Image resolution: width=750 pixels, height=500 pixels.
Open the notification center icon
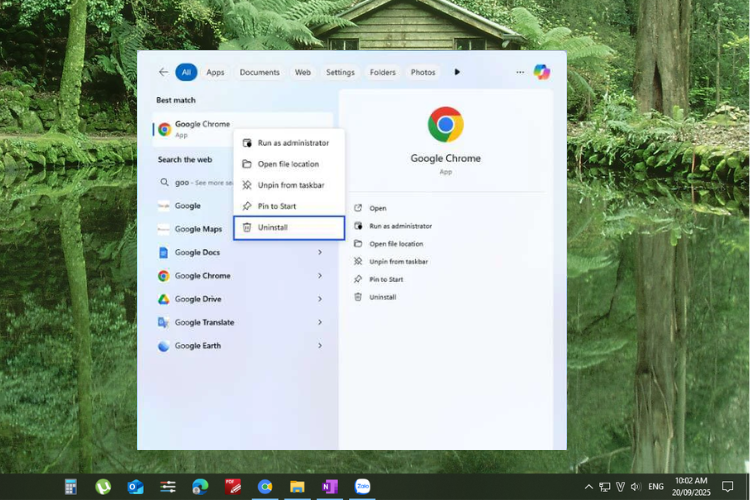(728, 487)
